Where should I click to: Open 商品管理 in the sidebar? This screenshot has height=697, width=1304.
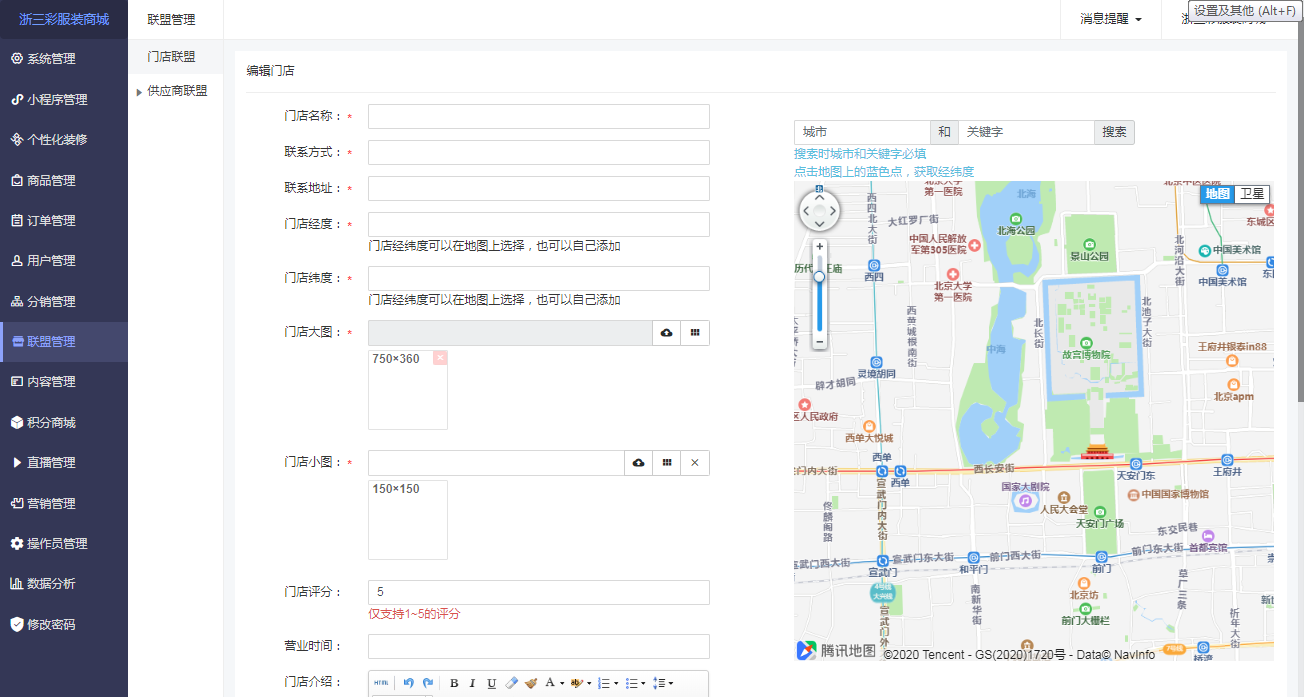(x=64, y=180)
